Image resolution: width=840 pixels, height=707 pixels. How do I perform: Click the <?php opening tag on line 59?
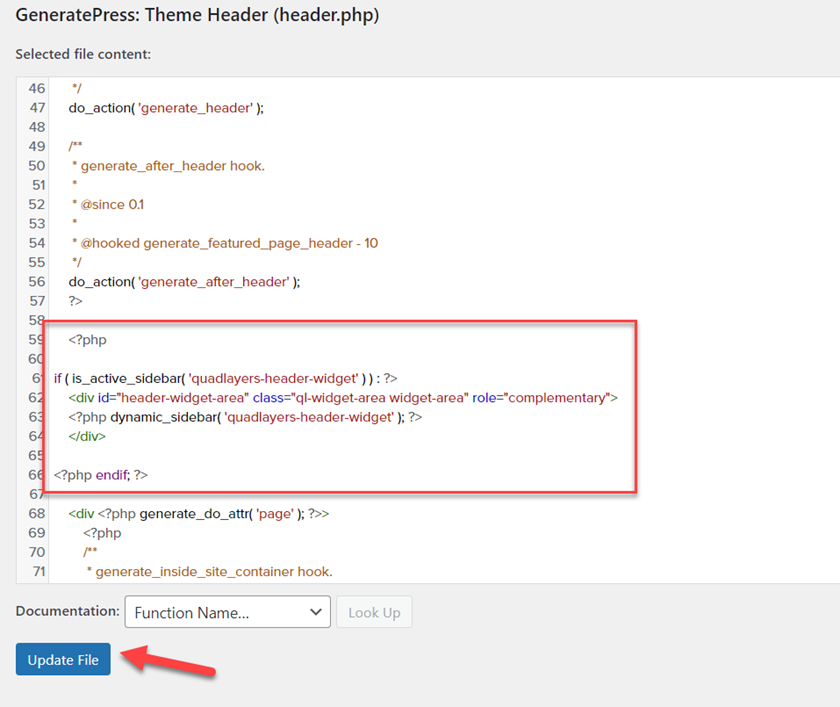point(87,340)
